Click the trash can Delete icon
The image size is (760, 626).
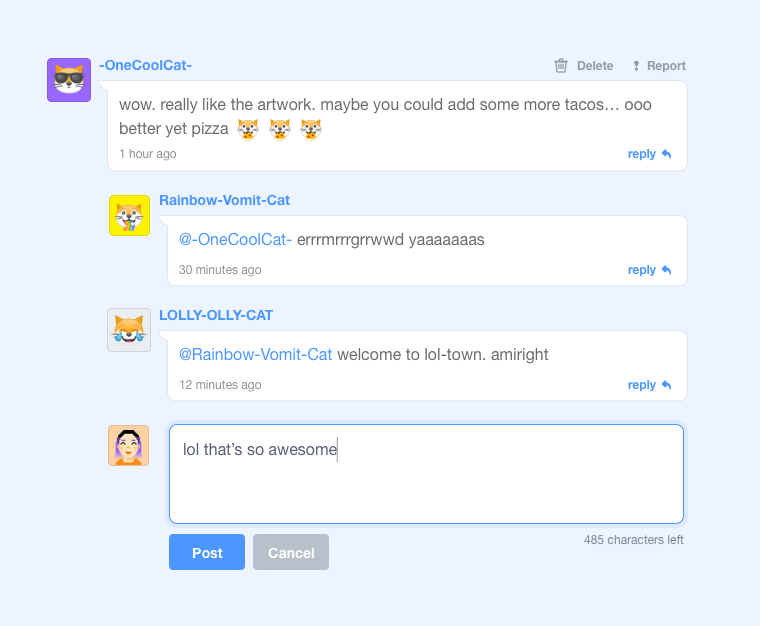(561, 65)
